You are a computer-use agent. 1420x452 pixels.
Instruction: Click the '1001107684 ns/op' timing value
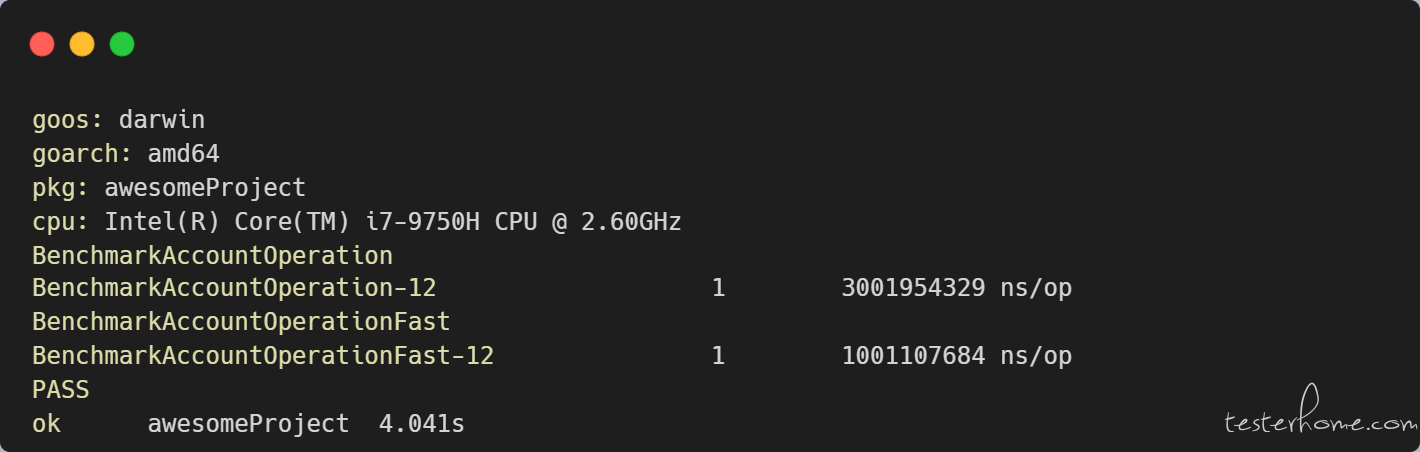pos(957,356)
